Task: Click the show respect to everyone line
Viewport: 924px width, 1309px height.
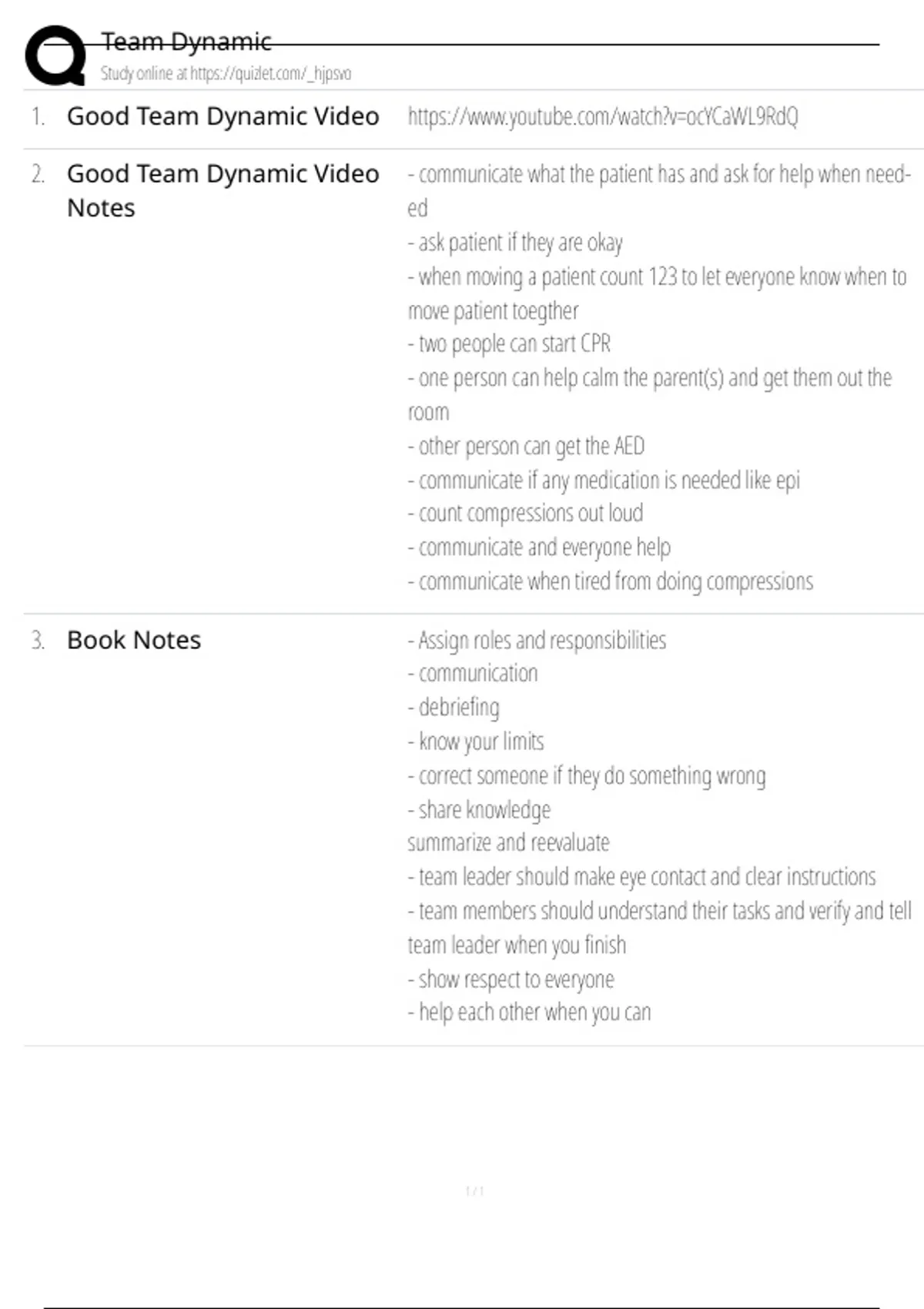Action: (x=511, y=979)
